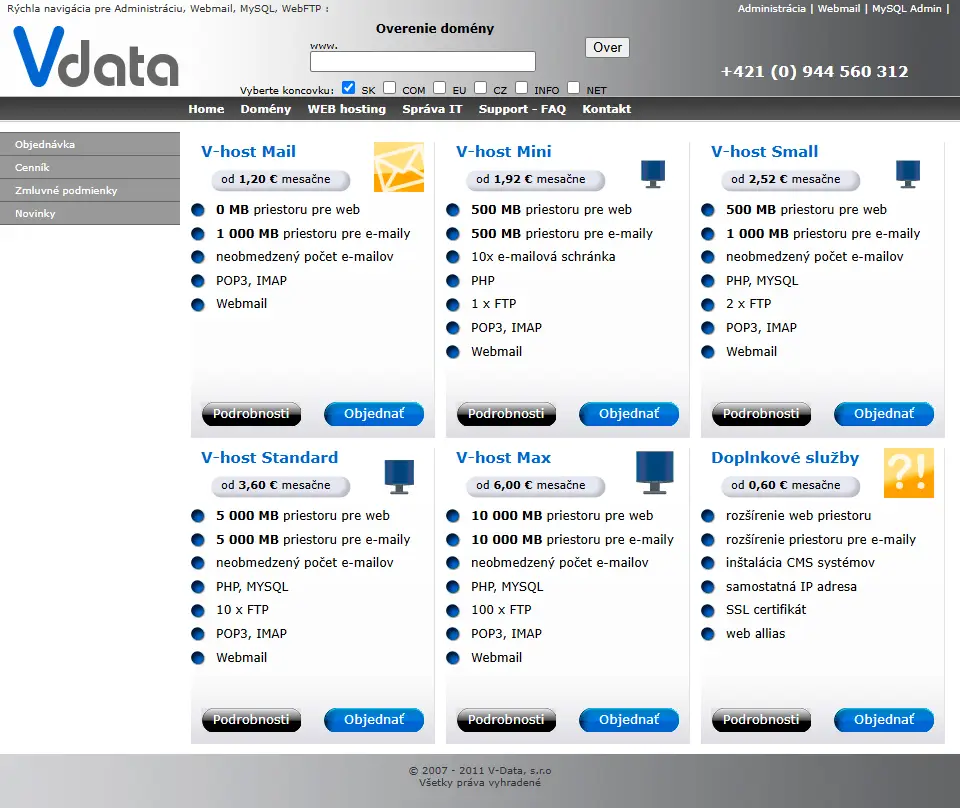Click the V-host Small monitor icon
960x808 pixels.
tap(908, 174)
